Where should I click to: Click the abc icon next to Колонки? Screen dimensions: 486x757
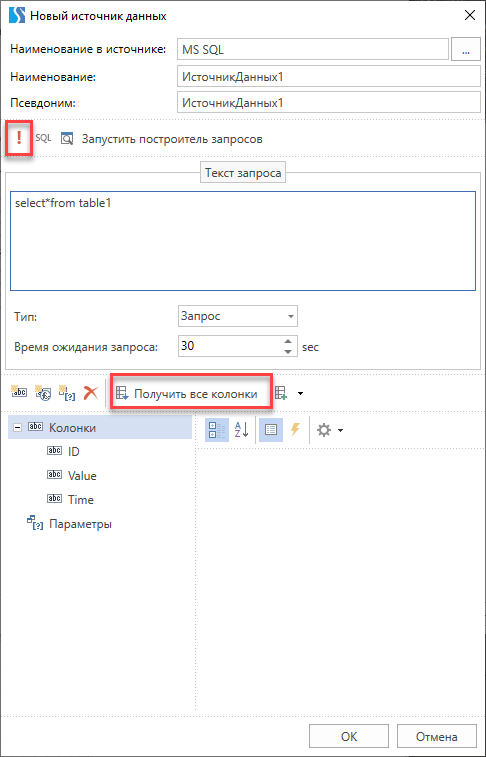36,427
